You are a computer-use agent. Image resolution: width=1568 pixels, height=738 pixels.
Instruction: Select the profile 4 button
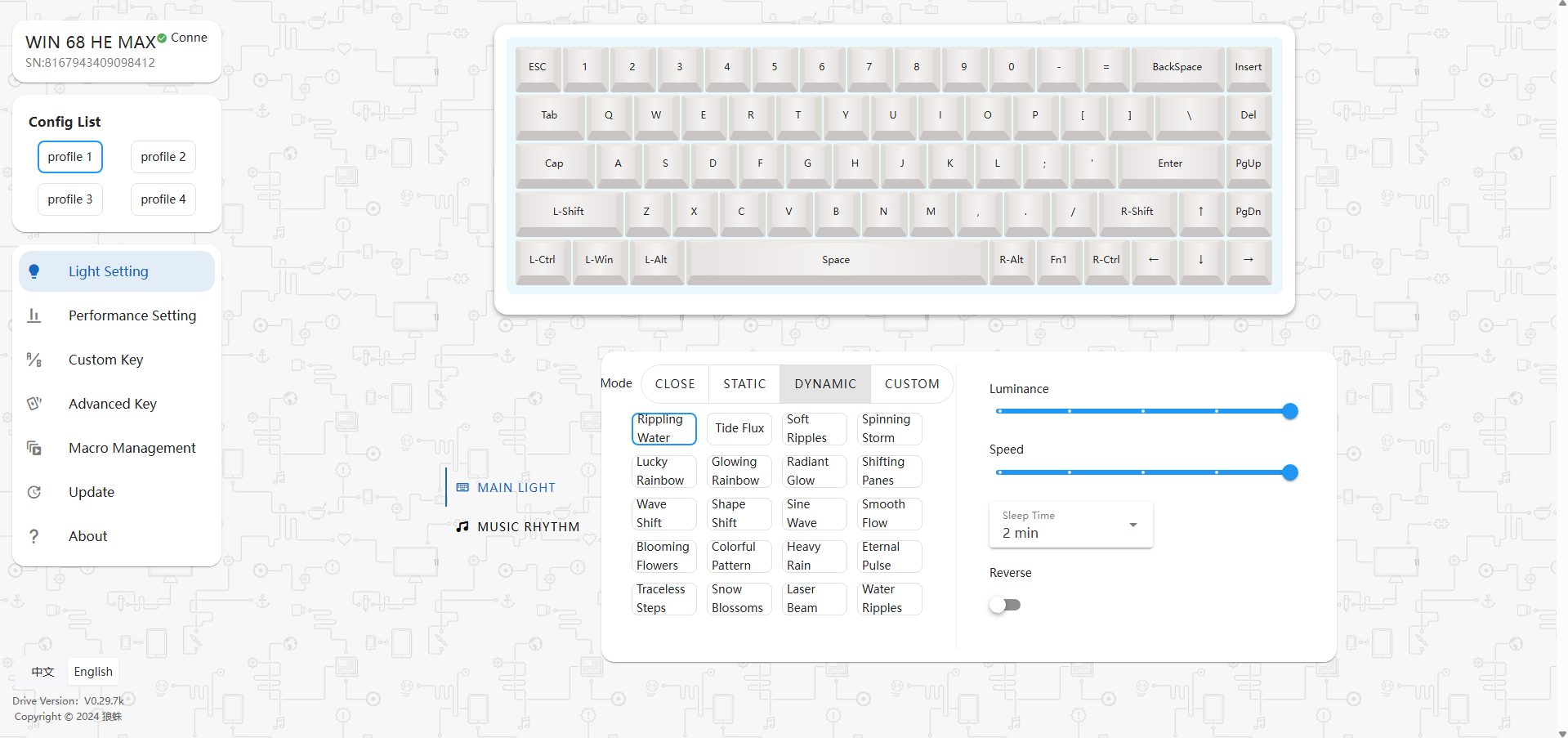[x=163, y=199]
